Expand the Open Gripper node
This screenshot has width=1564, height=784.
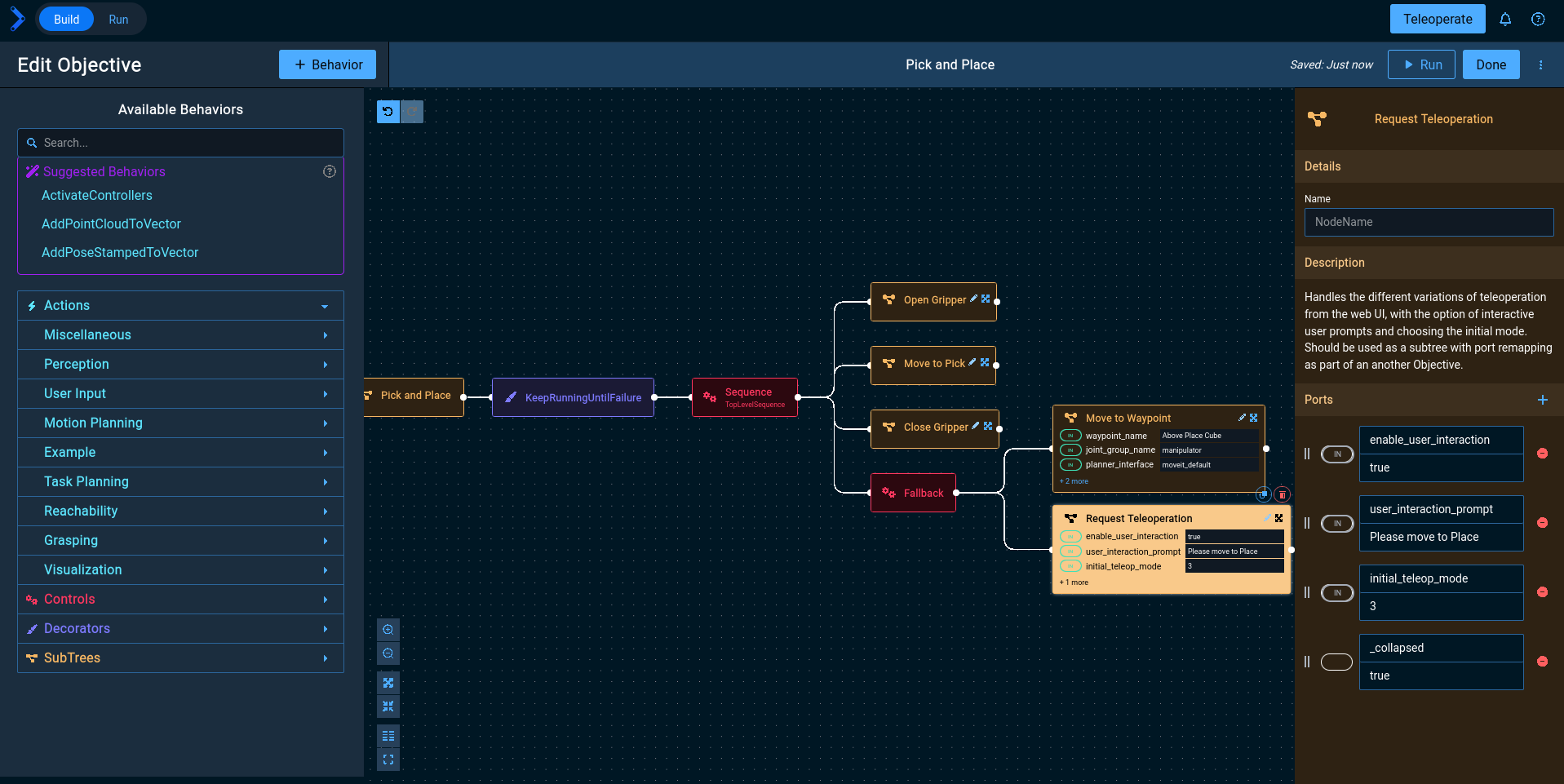point(986,299)
